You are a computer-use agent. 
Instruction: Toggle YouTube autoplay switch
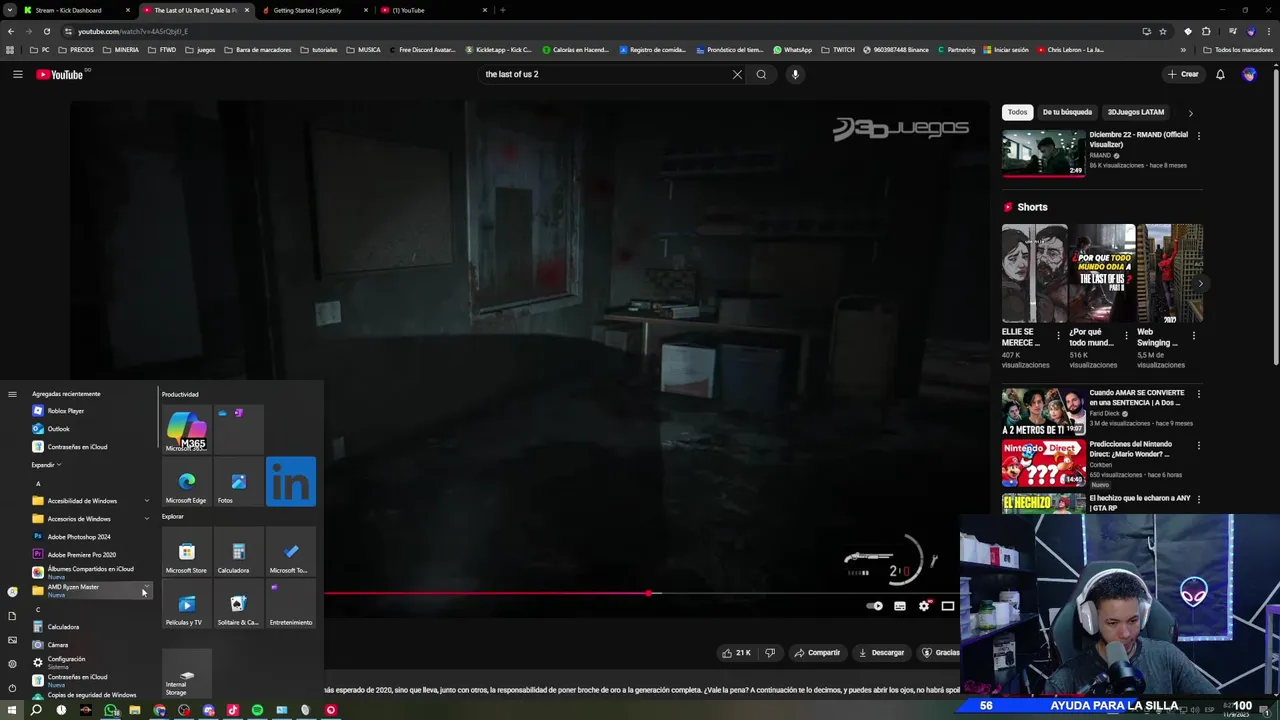coord(875,606)
